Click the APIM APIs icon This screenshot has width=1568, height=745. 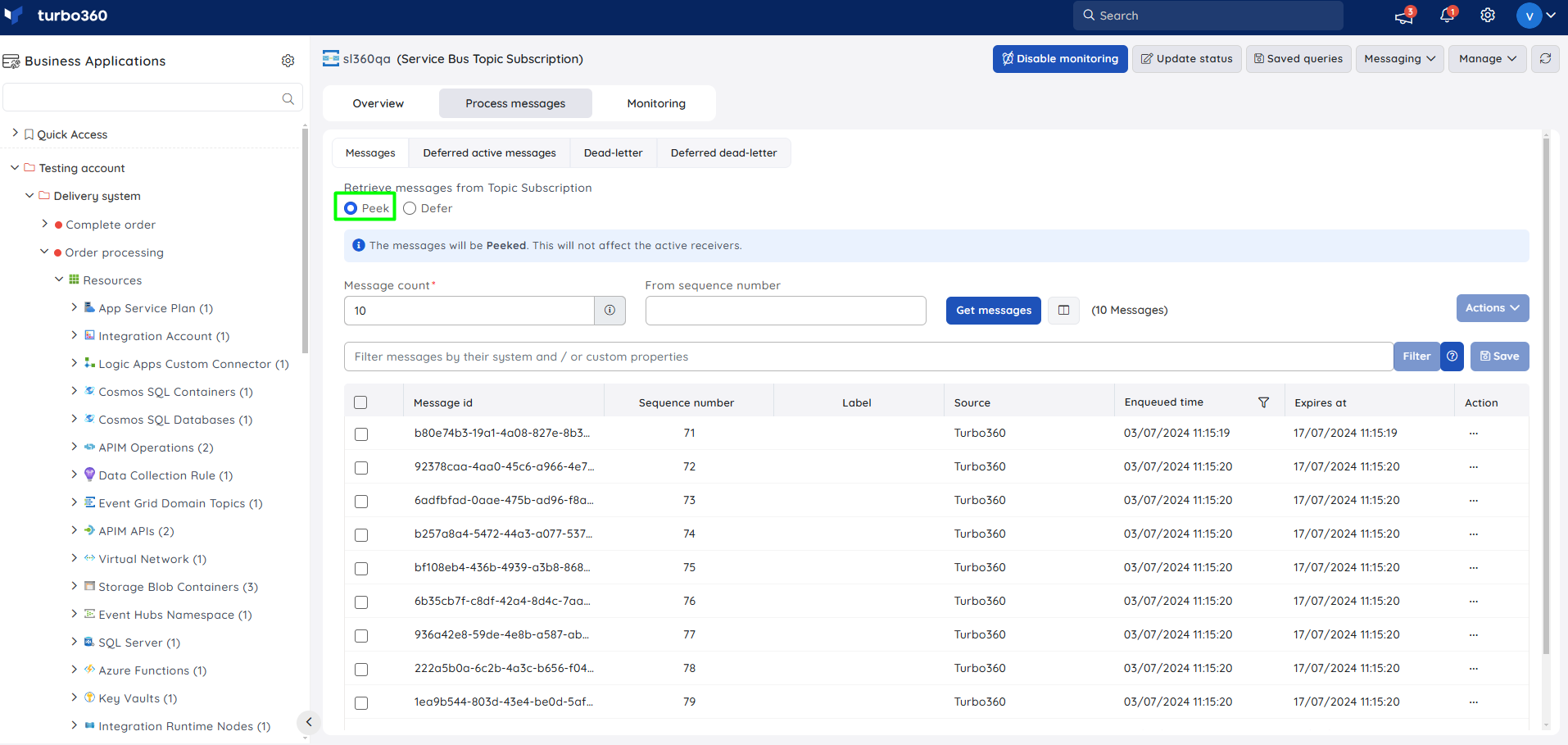coord(90,530)
